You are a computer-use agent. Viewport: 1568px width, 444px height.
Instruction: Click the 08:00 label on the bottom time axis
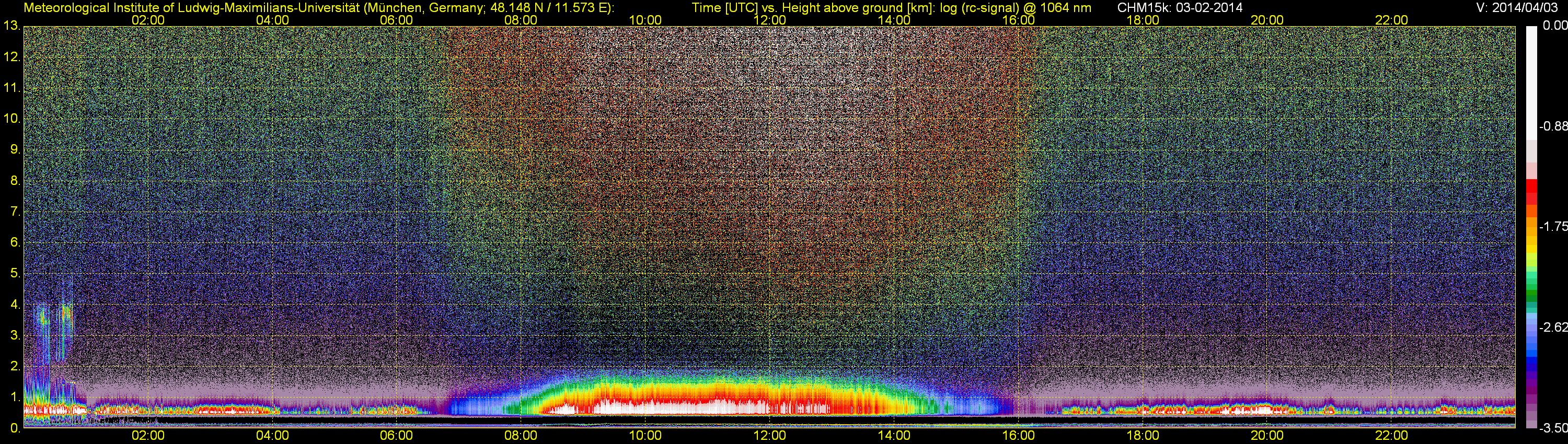pyautogui.click(x=521, y=436)
